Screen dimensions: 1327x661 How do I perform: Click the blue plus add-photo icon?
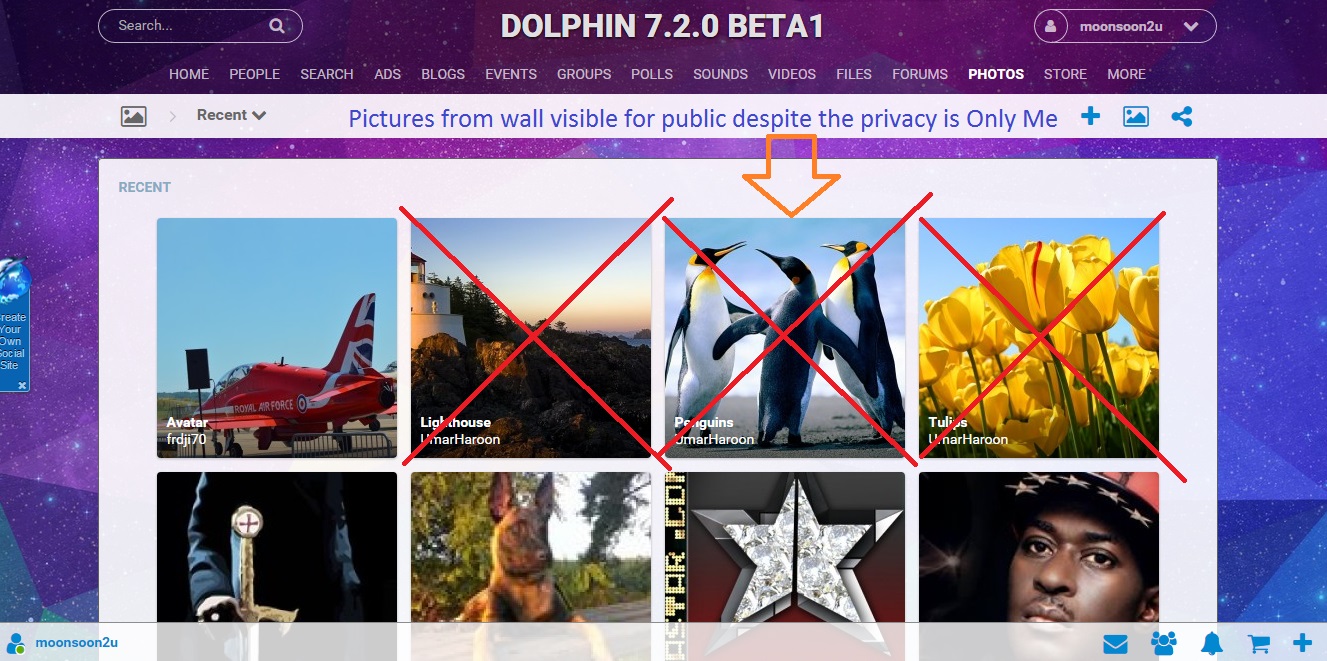click(x=1090, y=116)
